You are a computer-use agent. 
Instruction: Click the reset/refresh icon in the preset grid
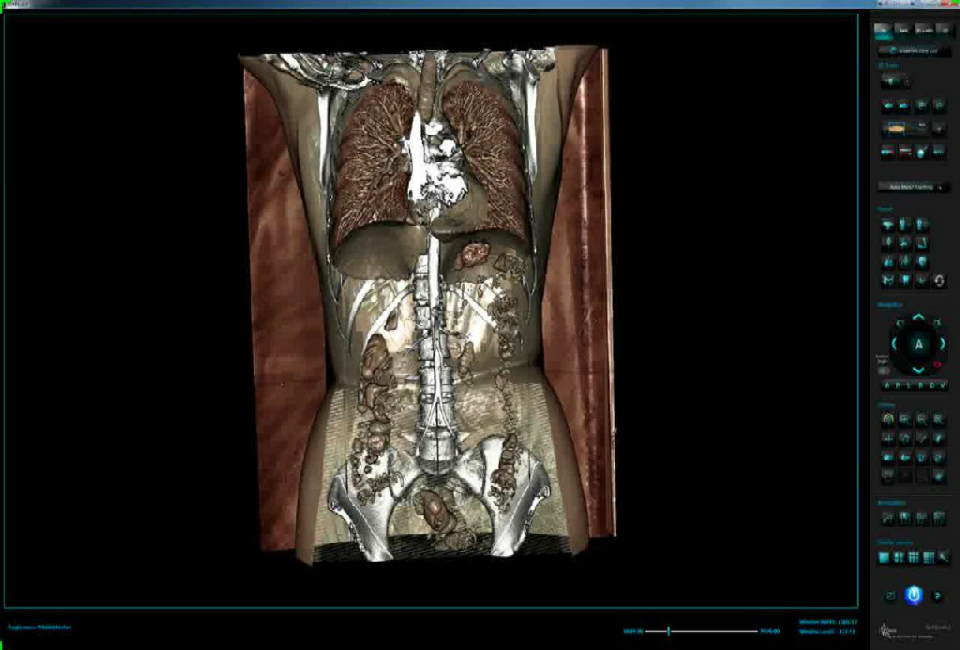point(939,281)
